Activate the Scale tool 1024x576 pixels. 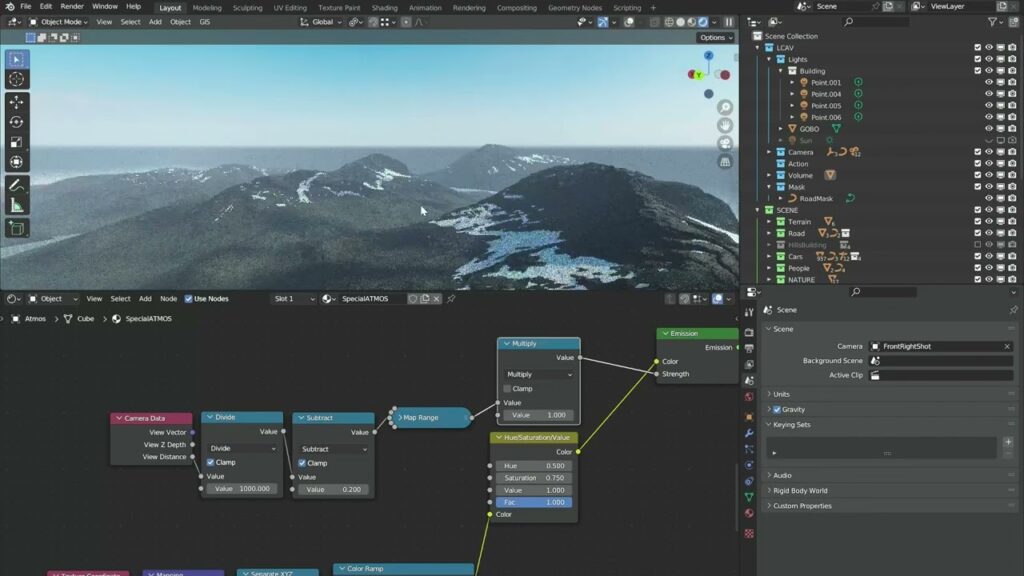(x=16, y=142)
